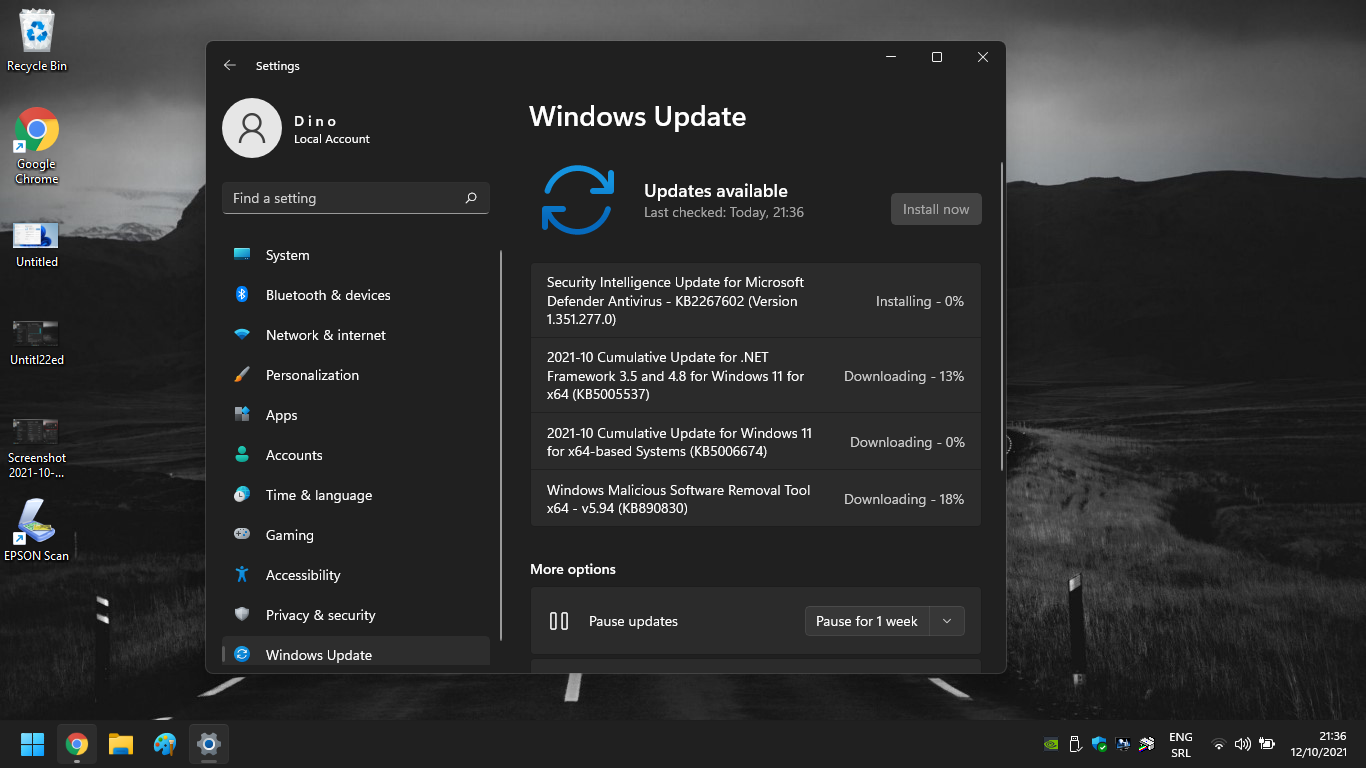This screenshot has width=1366, height=768.
Task: Click the Privacy & security shield icon
Action: [x=242, y=615]
